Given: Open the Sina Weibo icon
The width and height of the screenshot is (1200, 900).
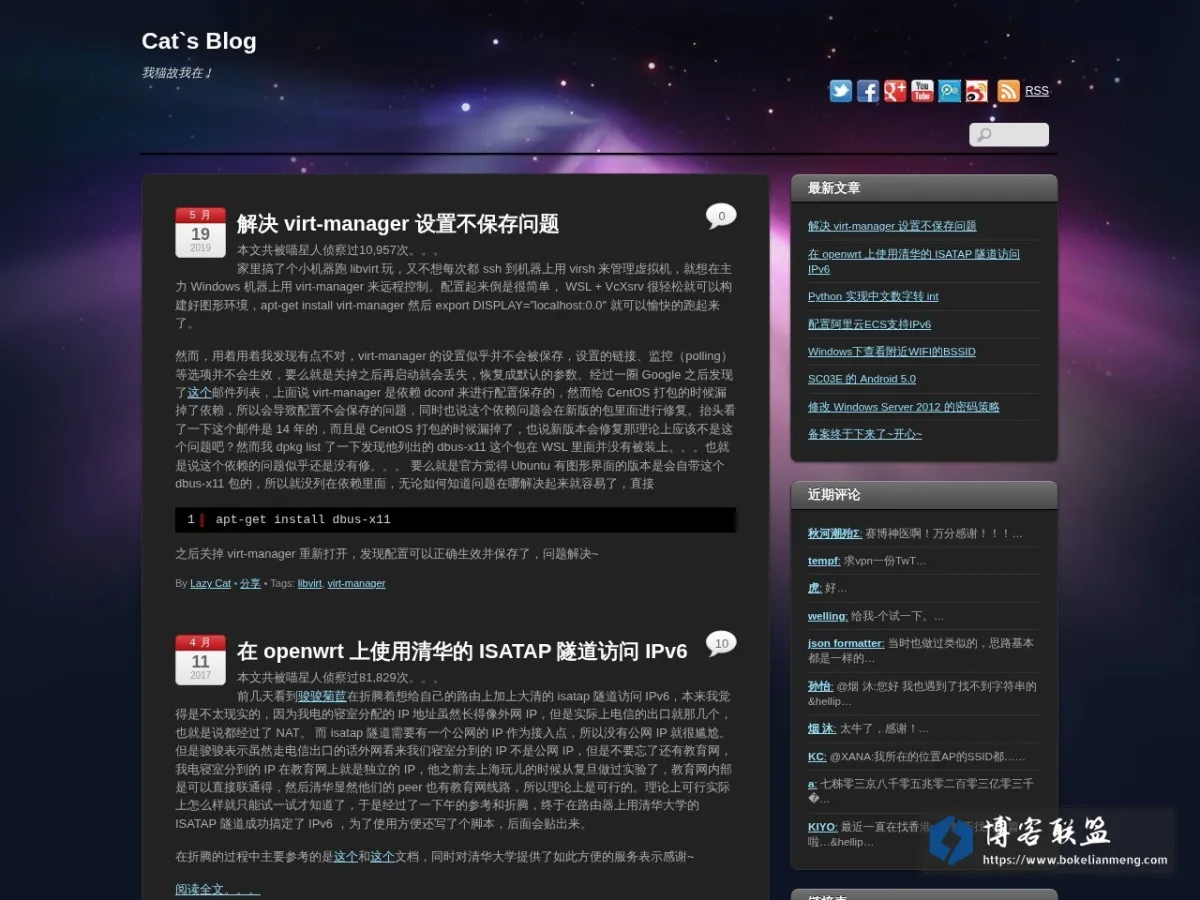Looking at the screenshot, I should pyautogui.click(x=977, y=91).
